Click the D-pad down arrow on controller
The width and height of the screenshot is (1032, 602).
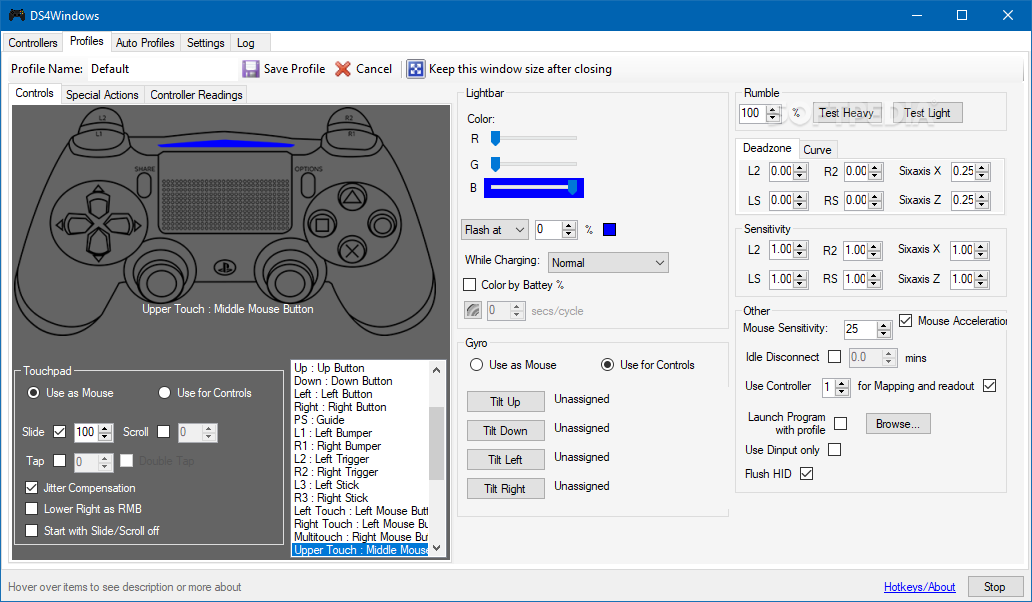pyautogui.click(x=98, y=248)
